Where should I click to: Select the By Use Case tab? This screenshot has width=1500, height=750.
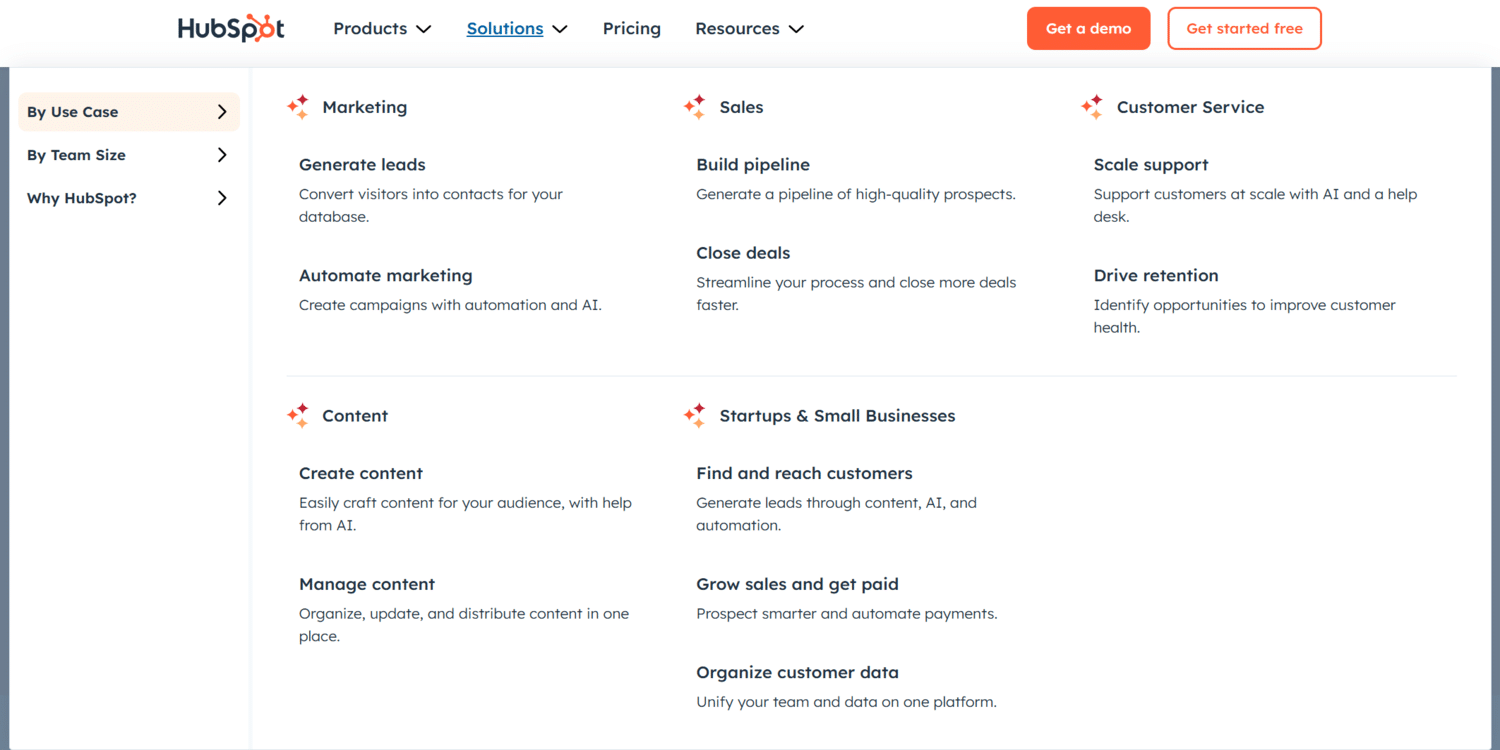(129, 112)
